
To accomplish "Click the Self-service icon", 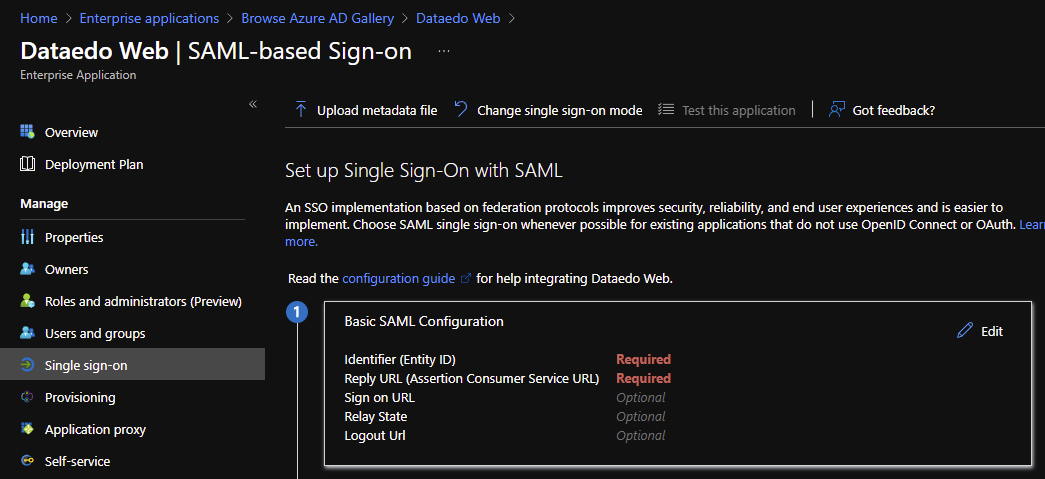I will 27,461.
